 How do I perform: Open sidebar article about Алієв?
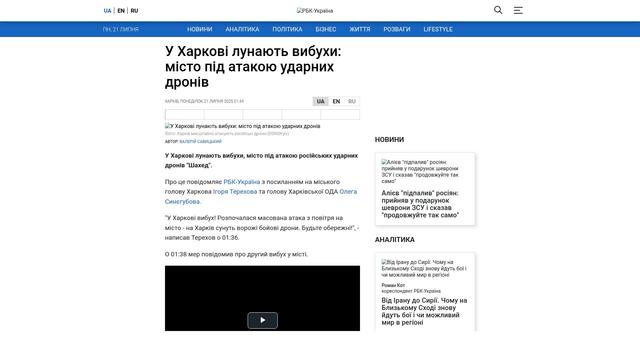[x=420, y=204]
